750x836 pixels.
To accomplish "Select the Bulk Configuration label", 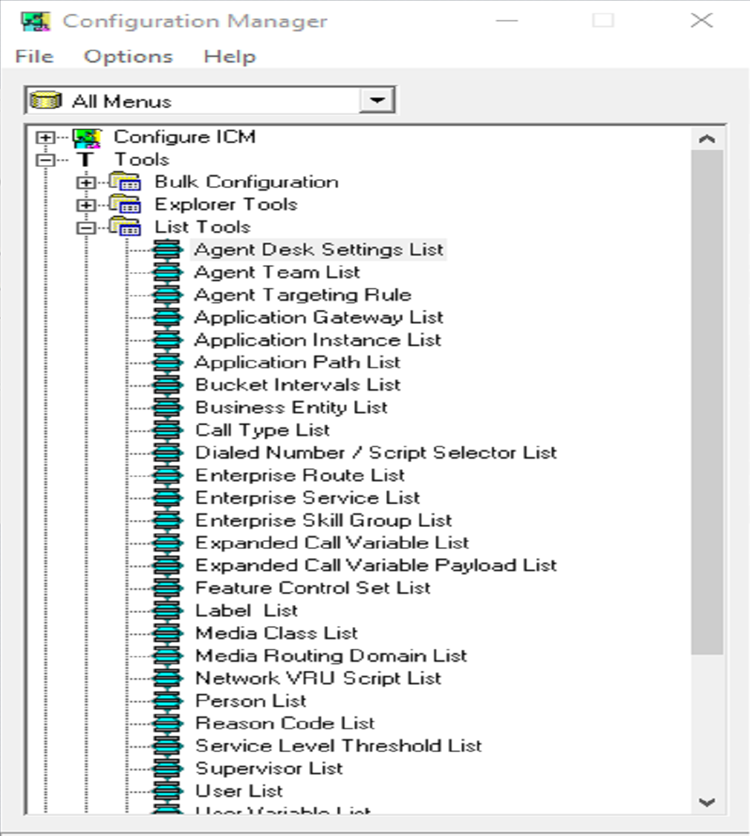I will 246,182.
